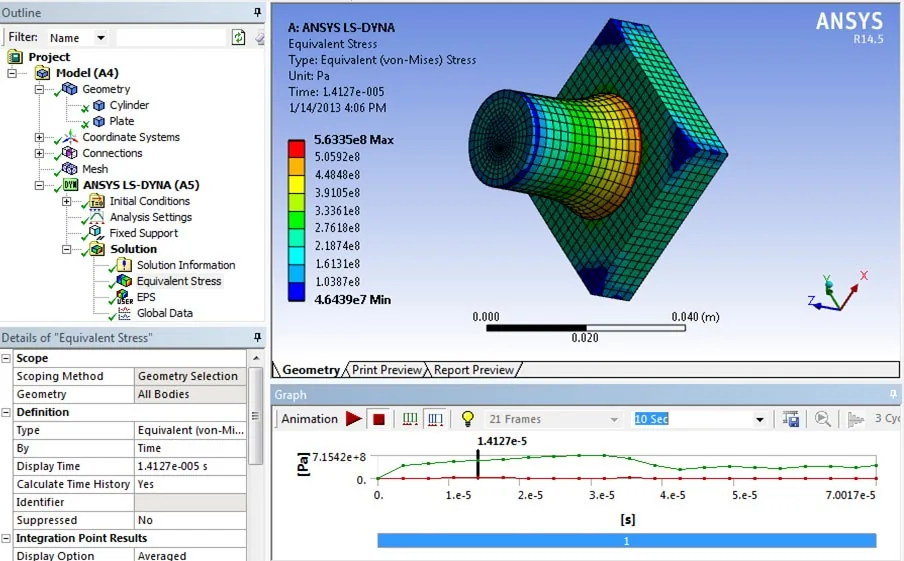Click the refresh icon next to the filter field
The height and width of the screenshot is (561, 904).
[238, 37]
